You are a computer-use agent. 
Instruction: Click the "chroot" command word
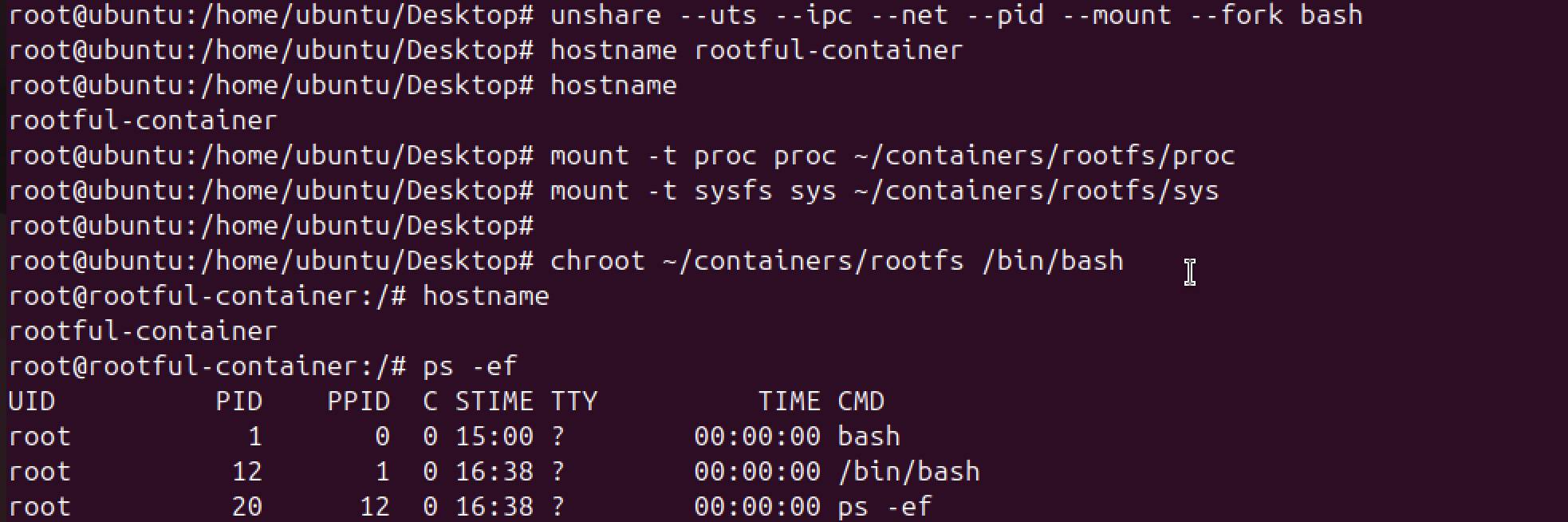click(597, 261)
